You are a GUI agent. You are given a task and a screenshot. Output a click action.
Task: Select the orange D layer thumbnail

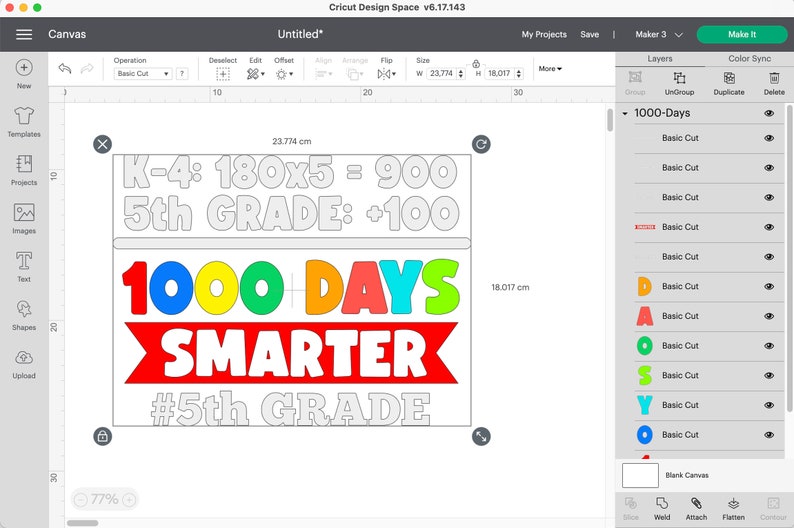tap(644, 287)
